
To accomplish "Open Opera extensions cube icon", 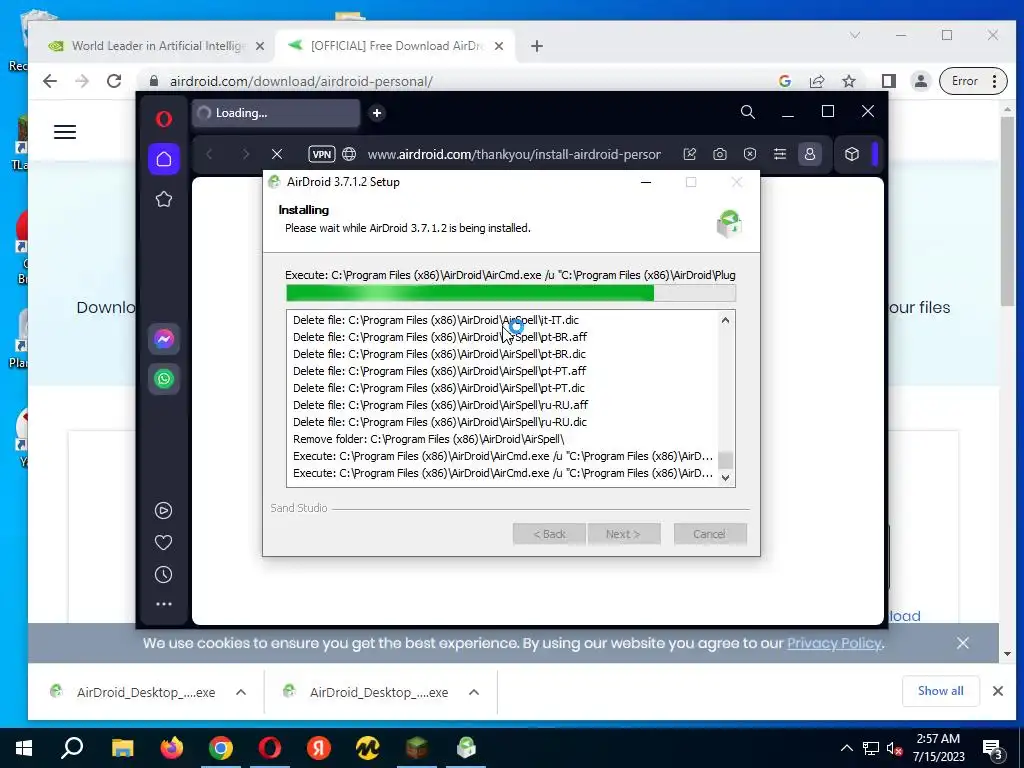I will 852,154.
